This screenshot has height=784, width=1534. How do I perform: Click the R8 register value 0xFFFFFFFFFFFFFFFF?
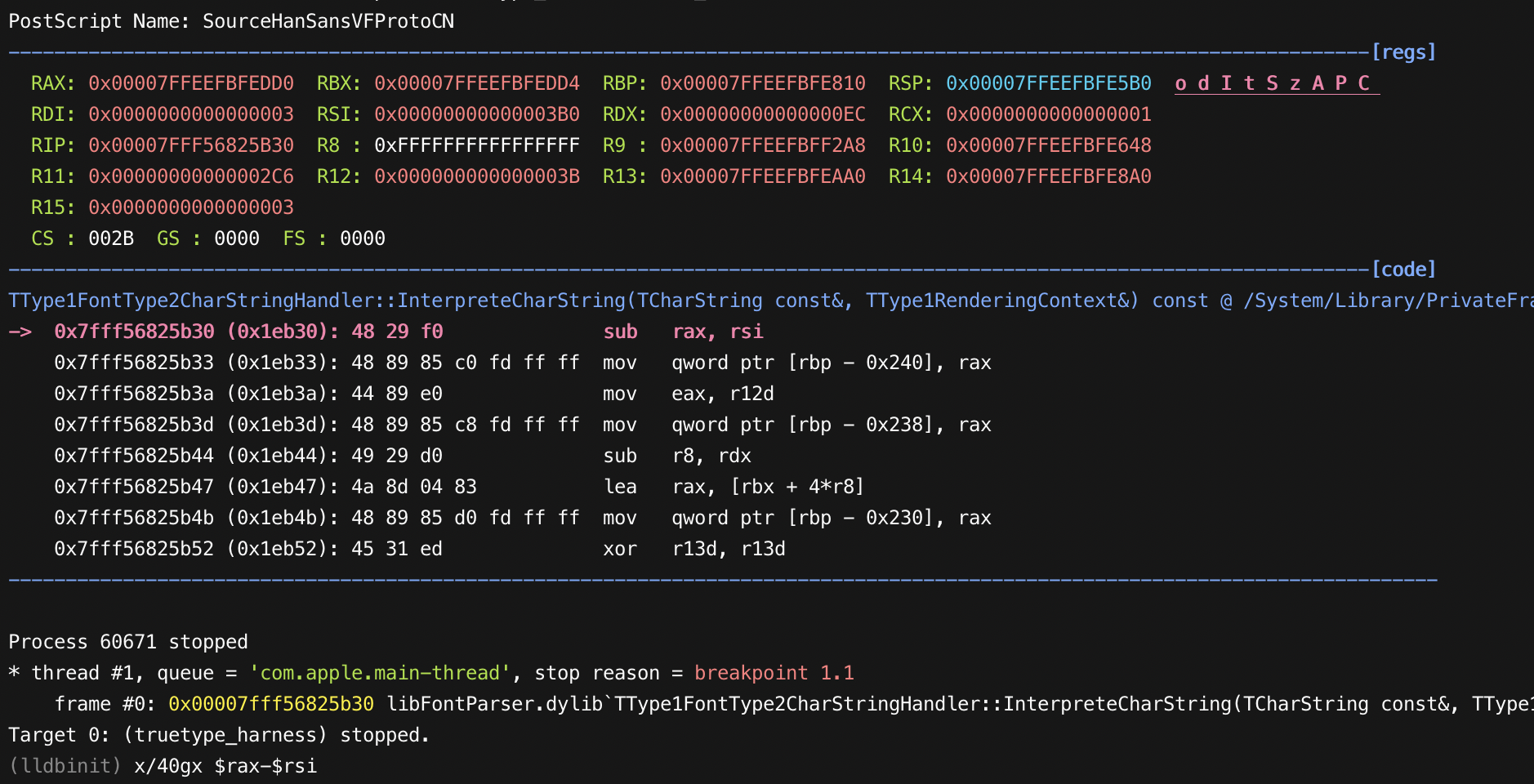coord(476,145)
